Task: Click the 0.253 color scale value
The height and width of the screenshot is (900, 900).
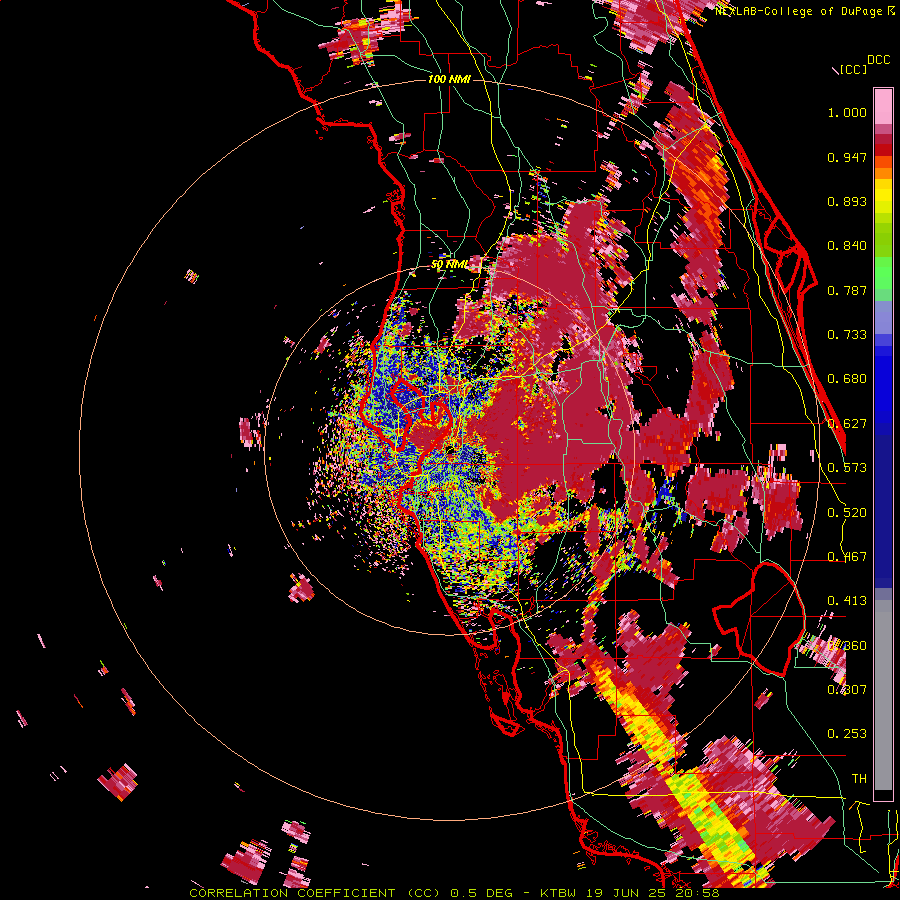Action: coord(847,734)
